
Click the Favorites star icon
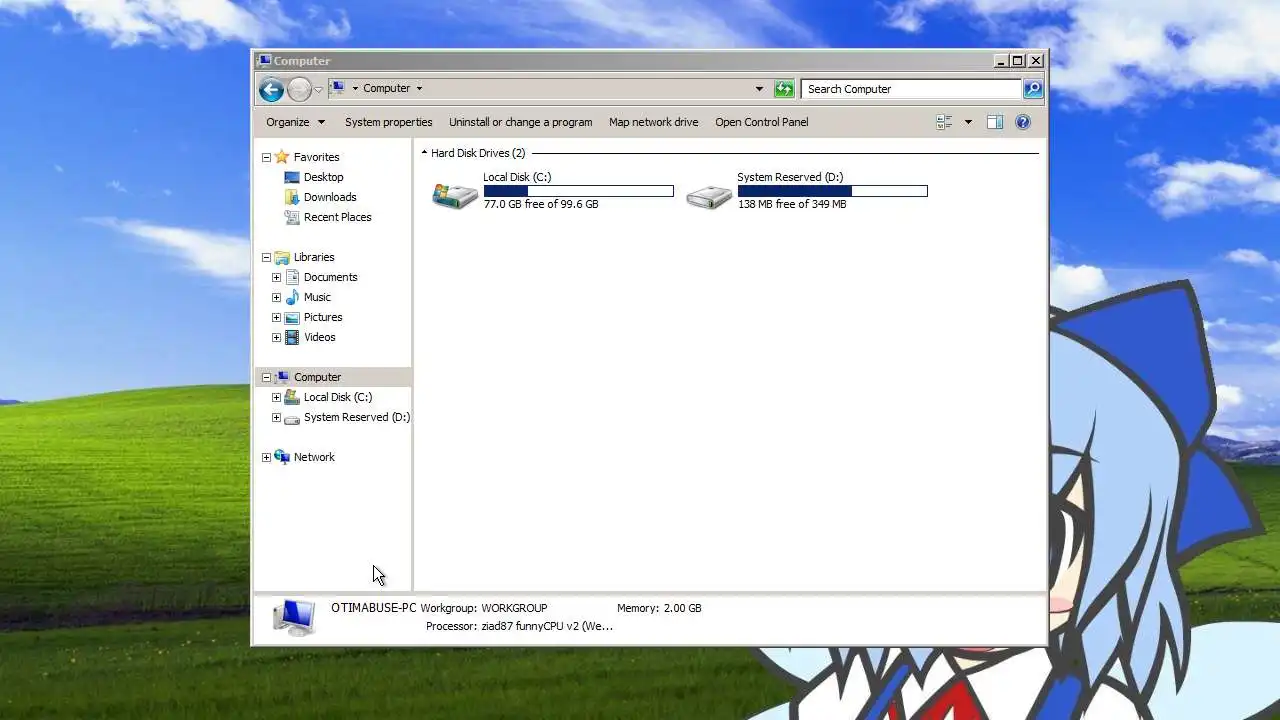(282, 157)
